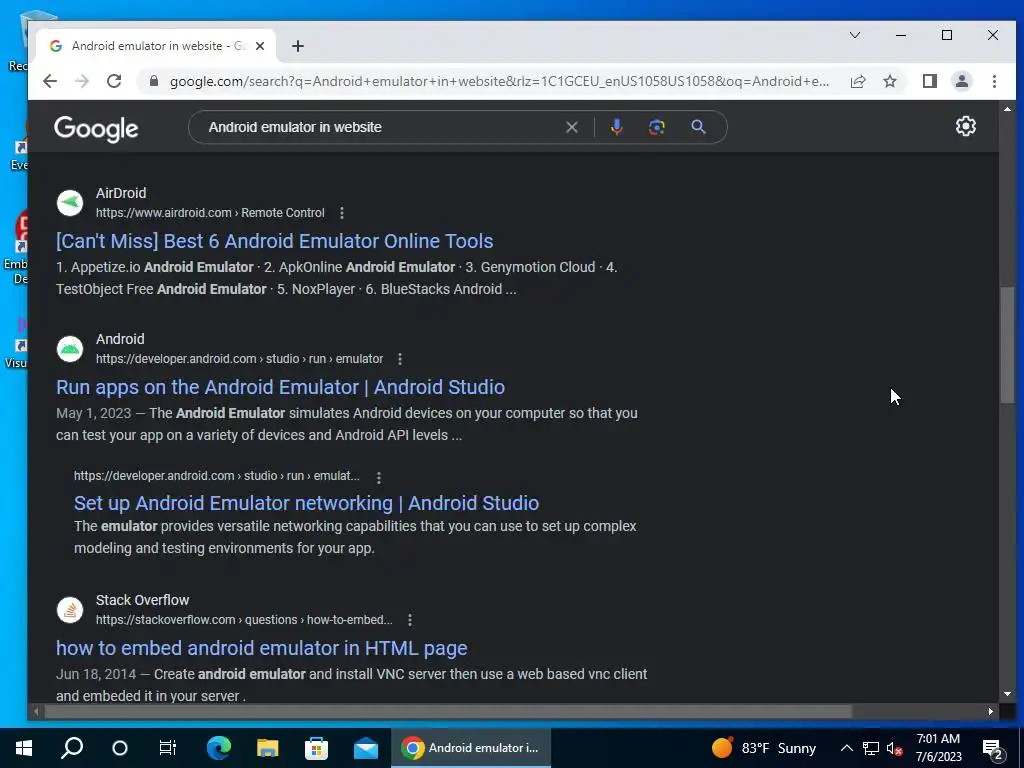The width and height of the screenshot is (1024, 768).
Task: Open Chrome side panel
Action: [x=930, y=81]
